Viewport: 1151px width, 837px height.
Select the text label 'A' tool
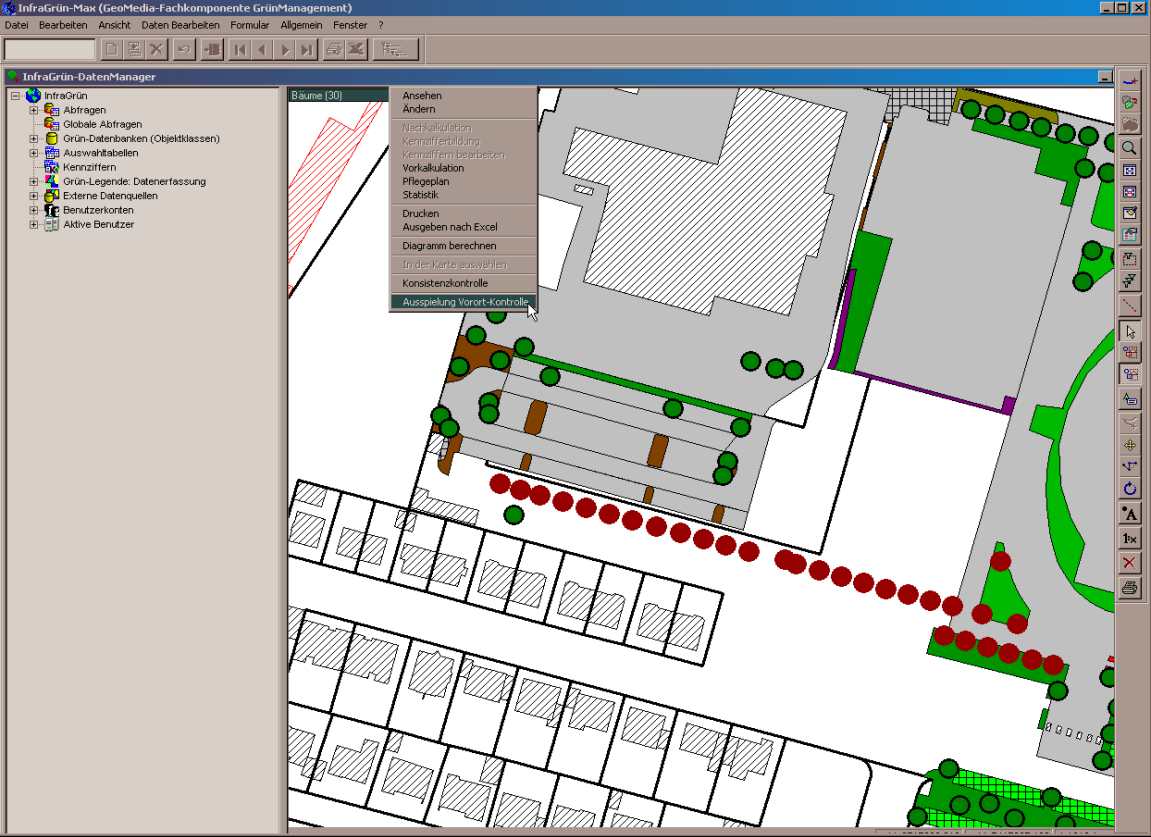pos(1130,514)
